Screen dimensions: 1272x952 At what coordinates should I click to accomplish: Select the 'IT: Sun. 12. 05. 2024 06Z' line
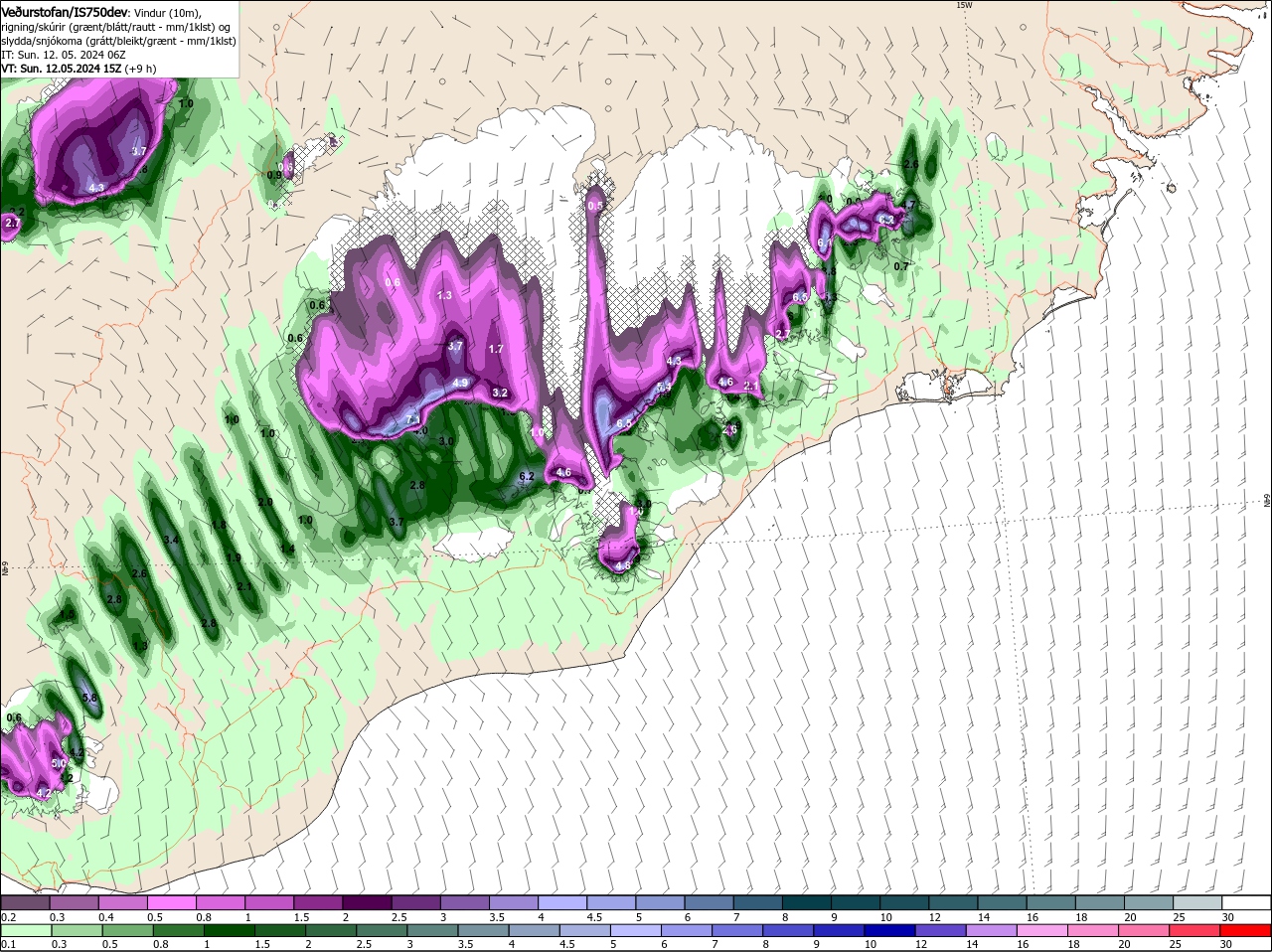click(x=63, y=54)
